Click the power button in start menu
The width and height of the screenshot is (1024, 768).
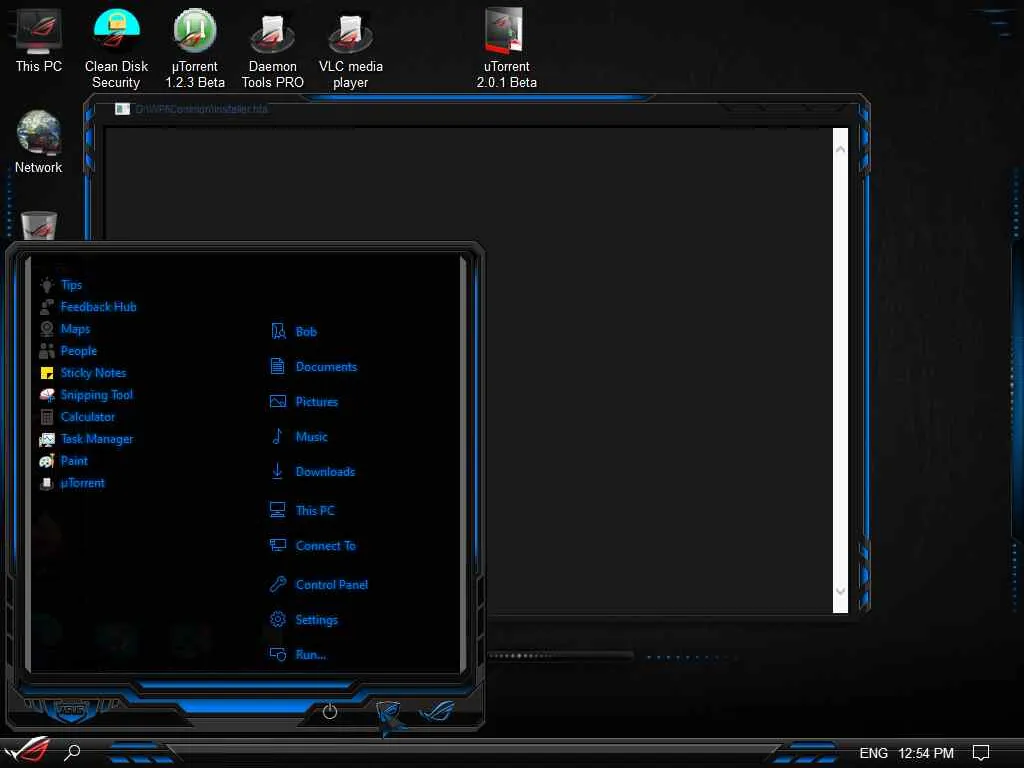pyautogui.click(x=330, y=711)
